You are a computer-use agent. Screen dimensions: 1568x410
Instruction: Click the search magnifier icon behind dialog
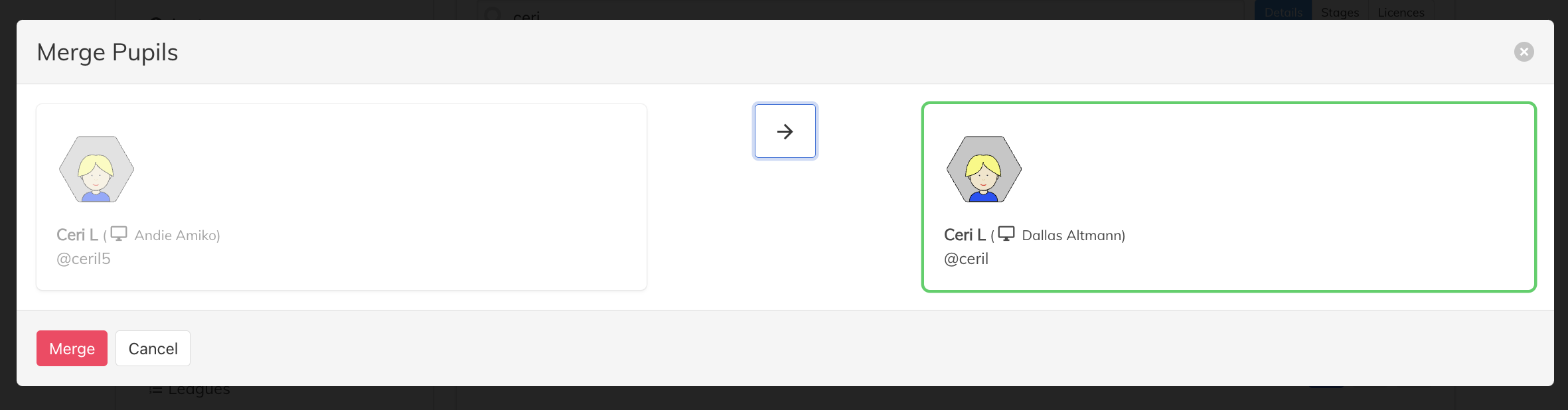pyautogui.click(x=493, y=13)
